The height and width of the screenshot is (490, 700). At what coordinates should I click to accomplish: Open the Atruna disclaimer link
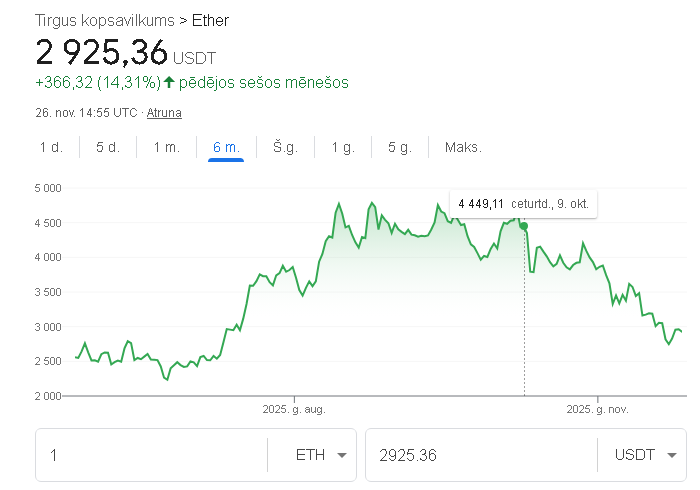(164, 113)
